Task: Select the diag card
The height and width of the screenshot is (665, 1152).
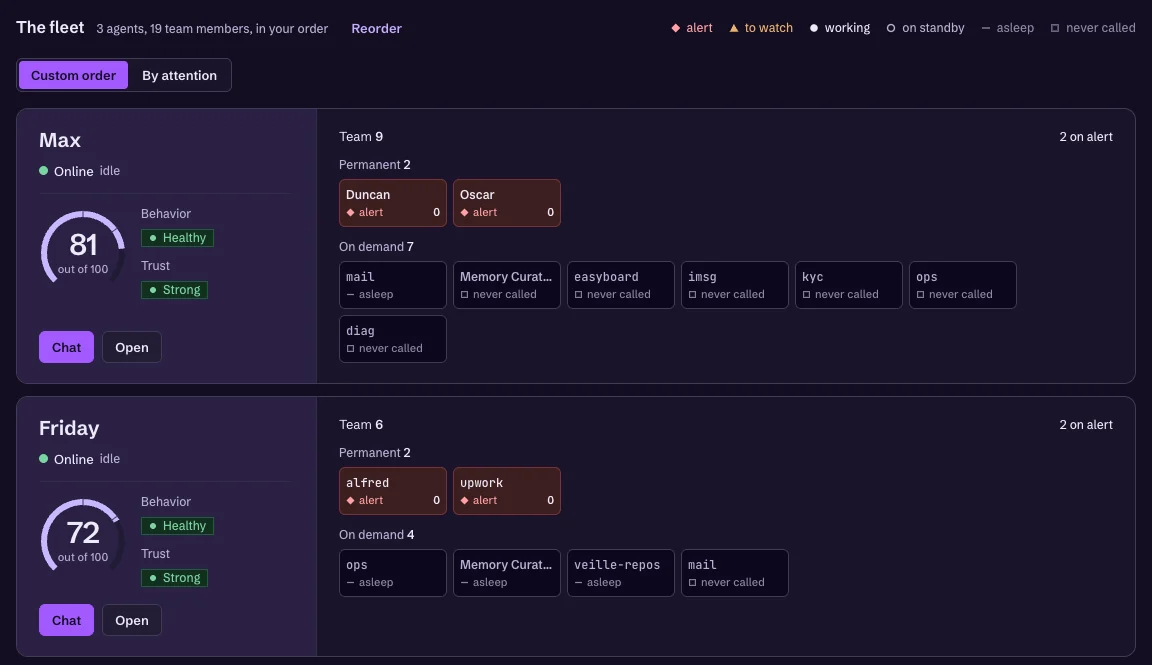Action: tap(393, 339)
